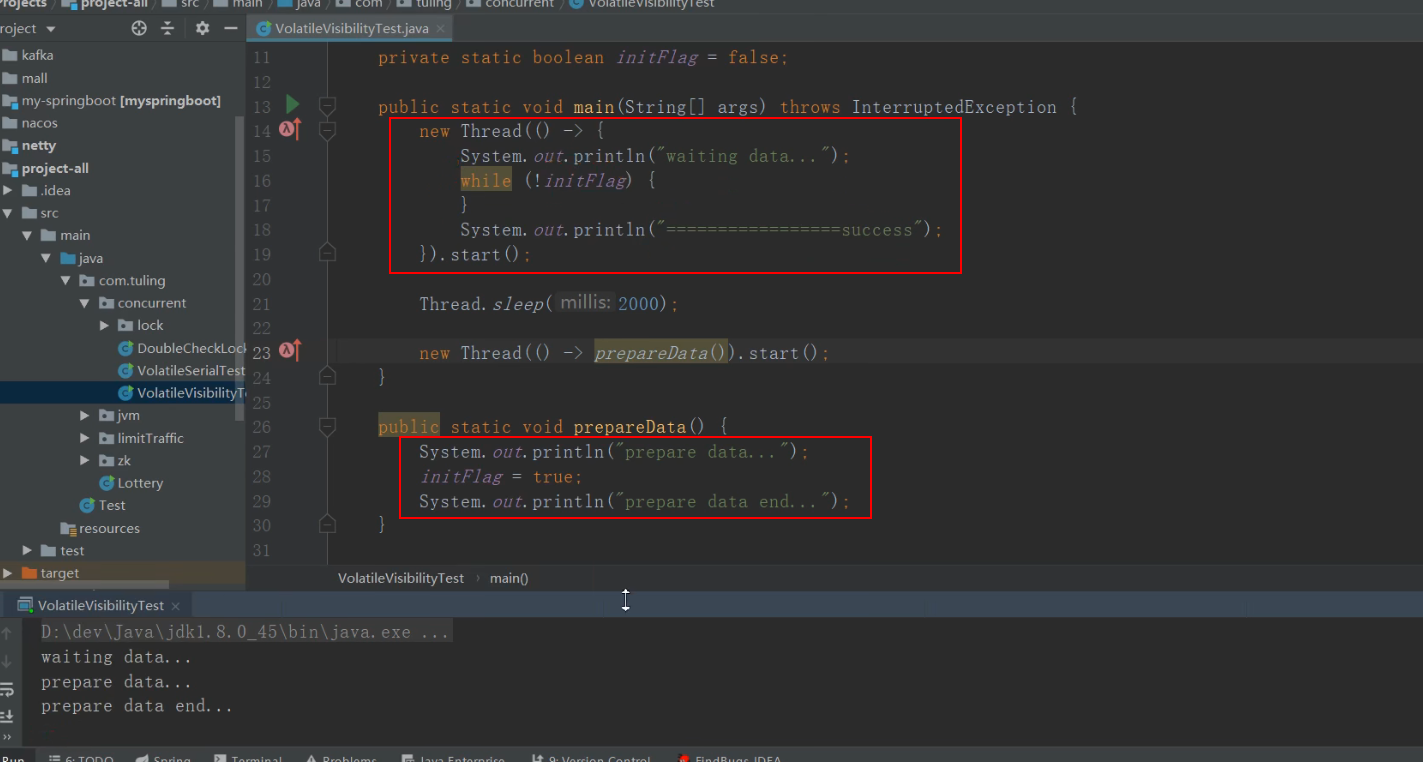Expand the lock package arrow

104,325
